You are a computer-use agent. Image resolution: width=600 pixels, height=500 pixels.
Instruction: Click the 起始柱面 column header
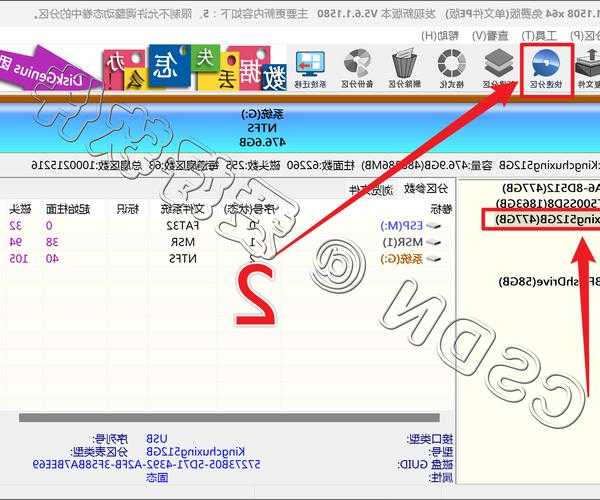[x=68, y=209]
